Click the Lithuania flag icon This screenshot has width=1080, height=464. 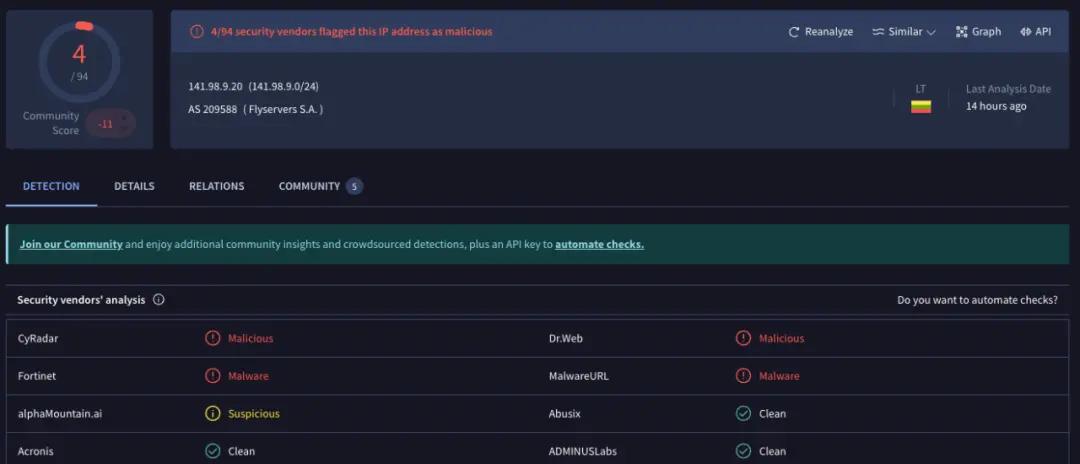point(921,106)
